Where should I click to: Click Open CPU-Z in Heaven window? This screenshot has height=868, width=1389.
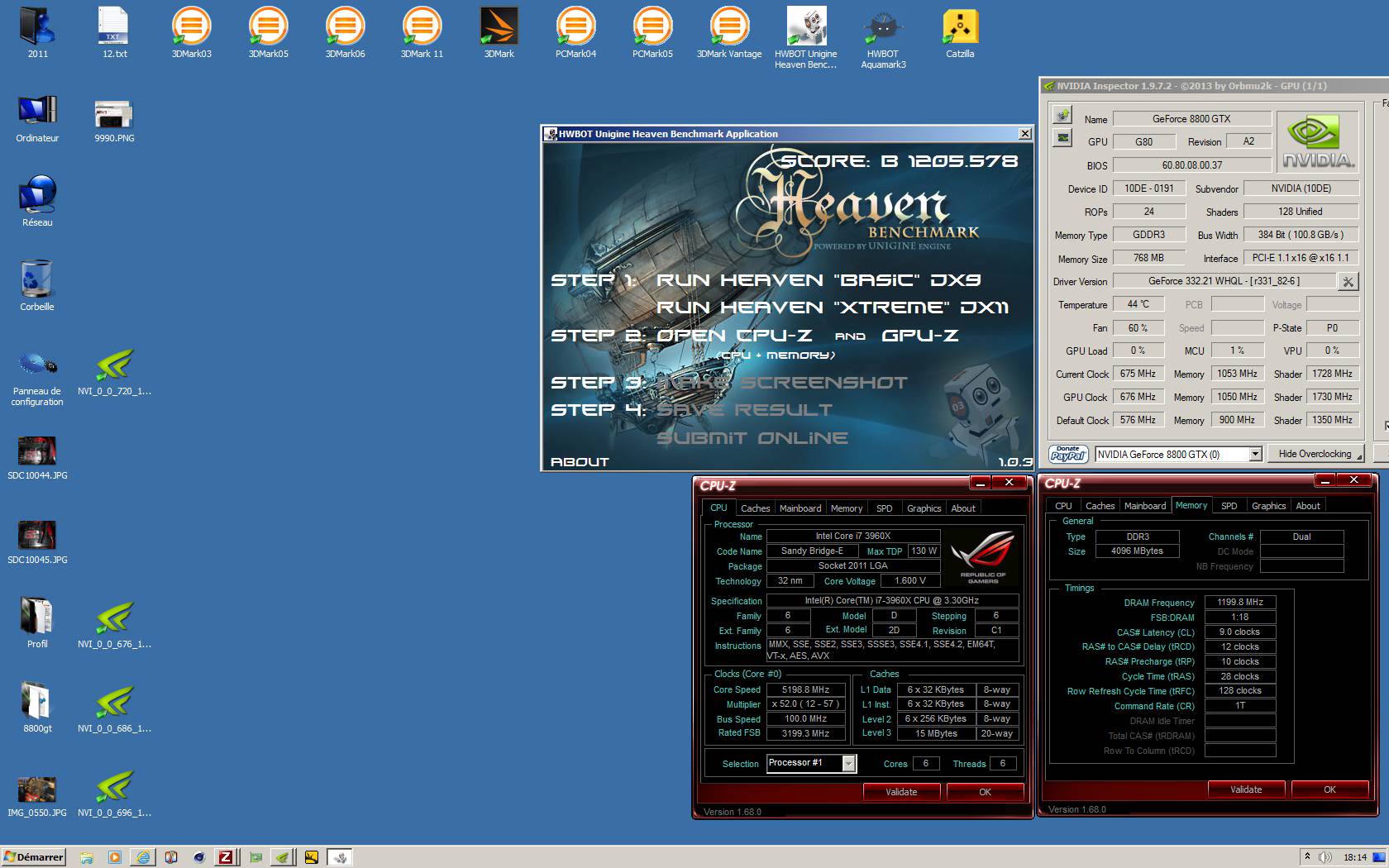[x=734, y=336]
